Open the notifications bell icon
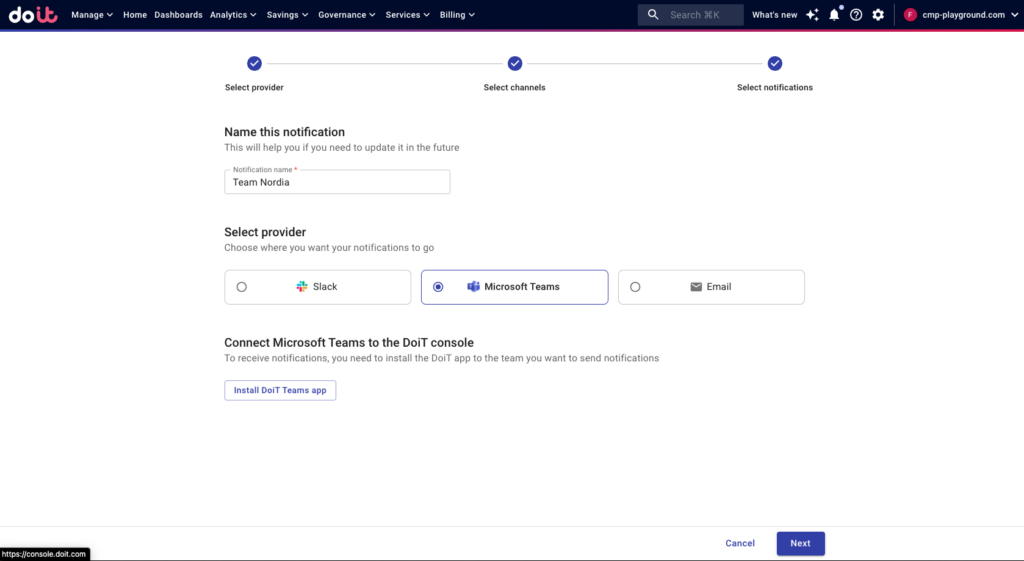1024x561 pixels. [x=834, y=15]
